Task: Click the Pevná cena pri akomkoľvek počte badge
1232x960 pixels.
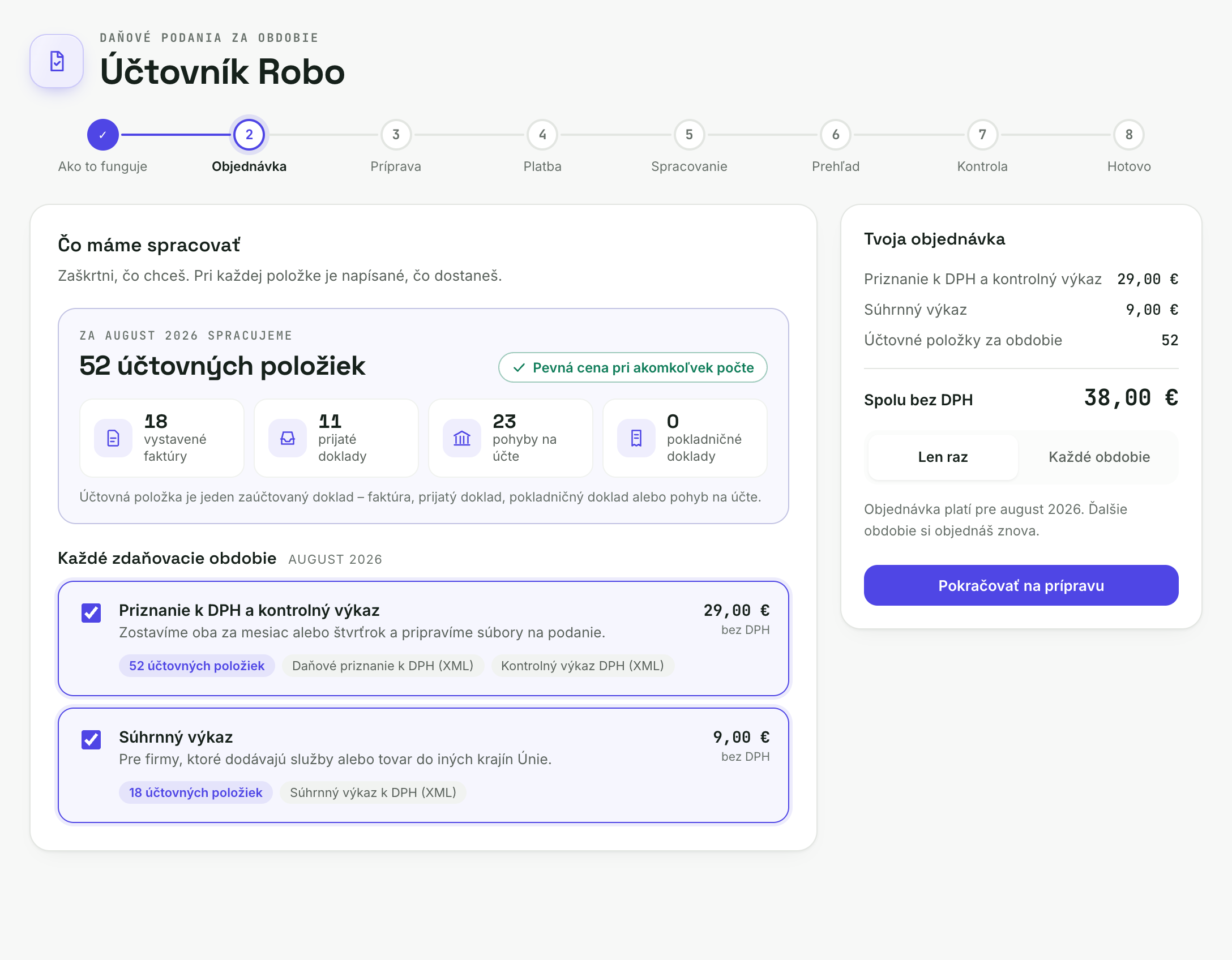Action: (632, 368)
